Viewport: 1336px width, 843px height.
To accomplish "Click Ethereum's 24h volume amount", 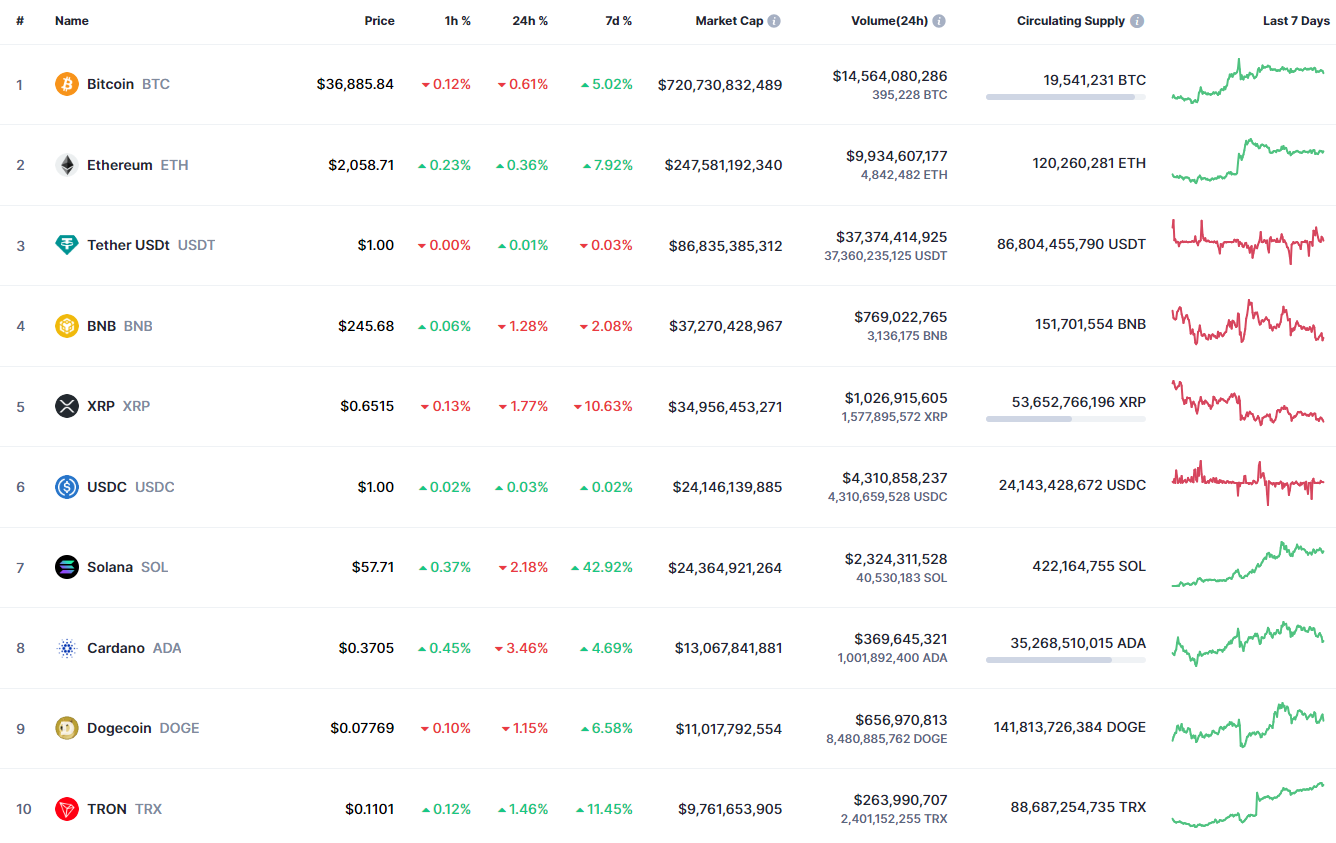I will [x=897, y=157].
